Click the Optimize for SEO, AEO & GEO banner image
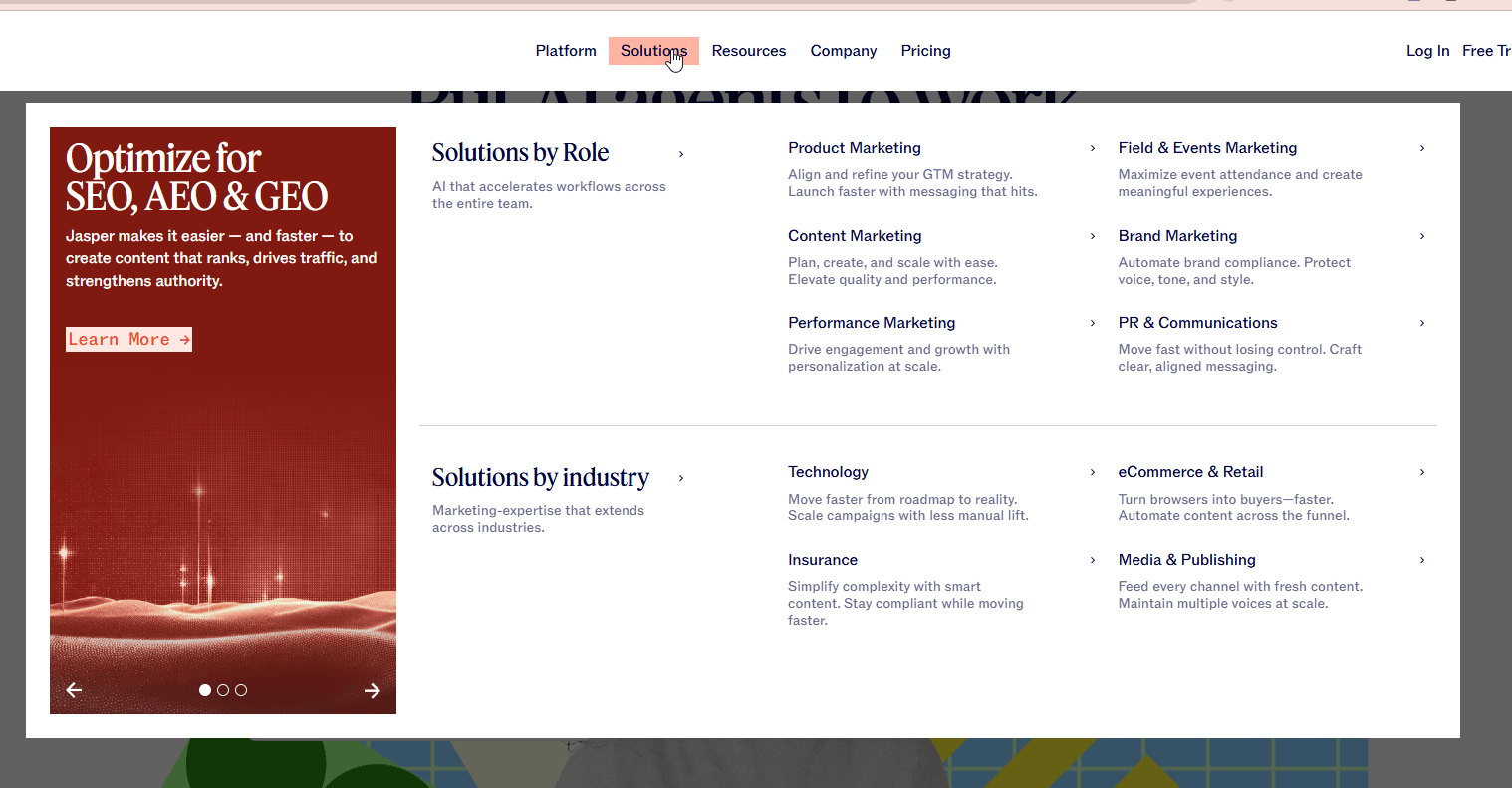Image resolution: width=1512 pixels, height=788 pixels. click(x=223, y=498)
